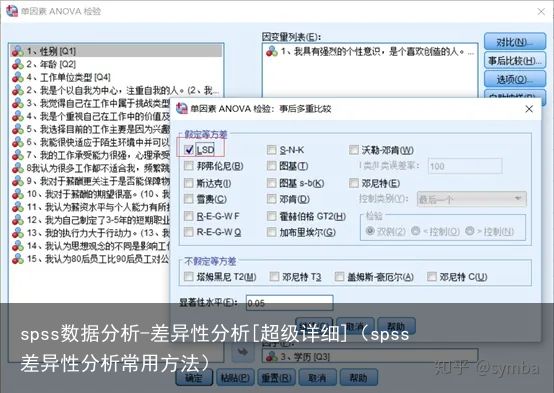
Task: Select variable 7、我的工作承受能力很强
Action: pos(90,155)
